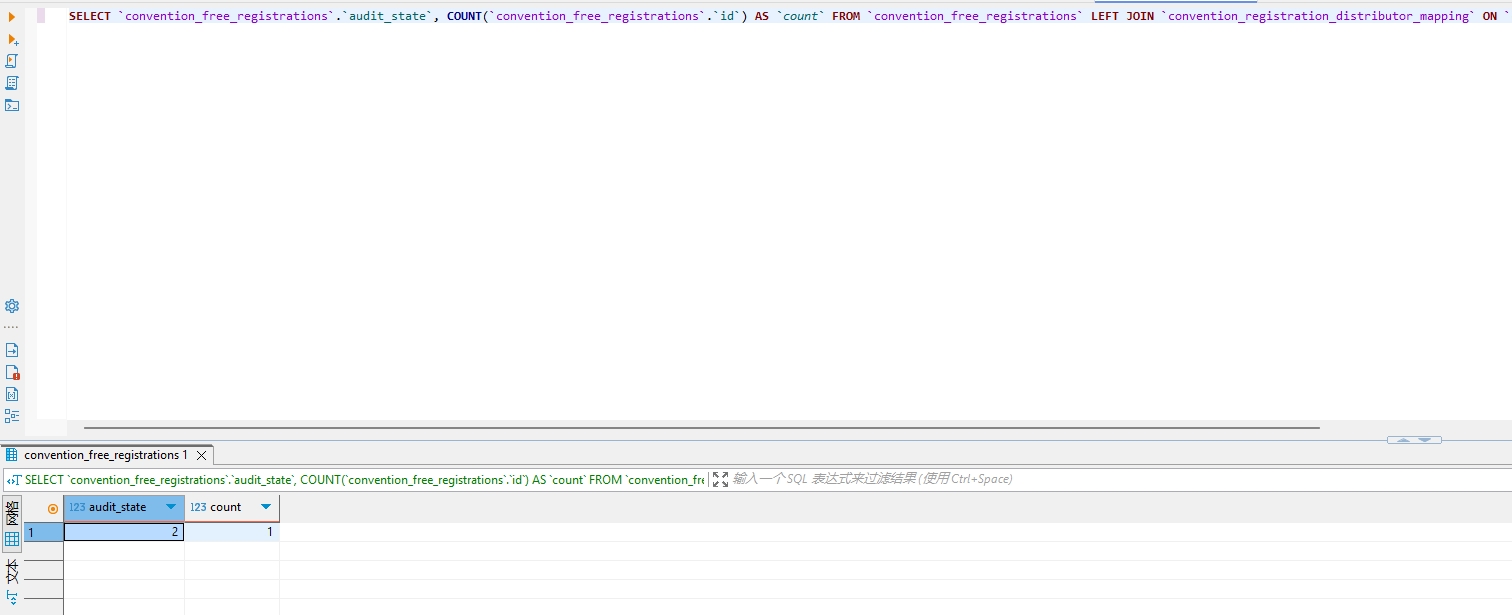Open the audit_state column filter dropdown

[172, 507]
